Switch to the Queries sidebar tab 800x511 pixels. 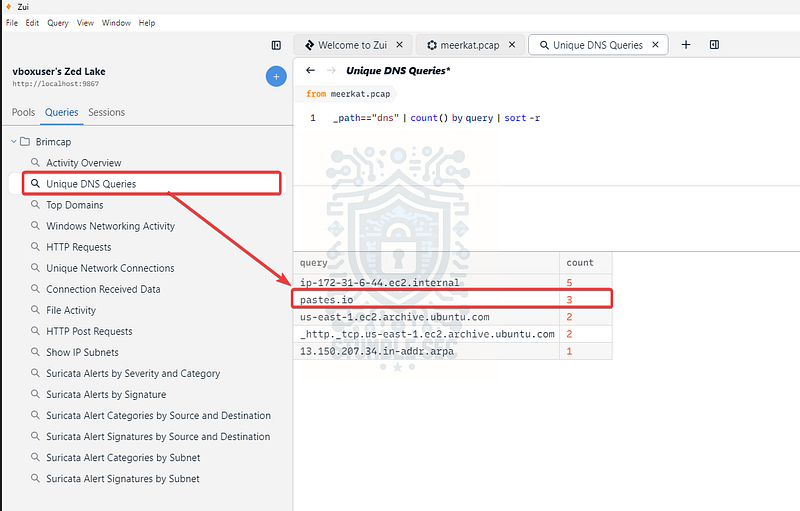pos(62,112)
